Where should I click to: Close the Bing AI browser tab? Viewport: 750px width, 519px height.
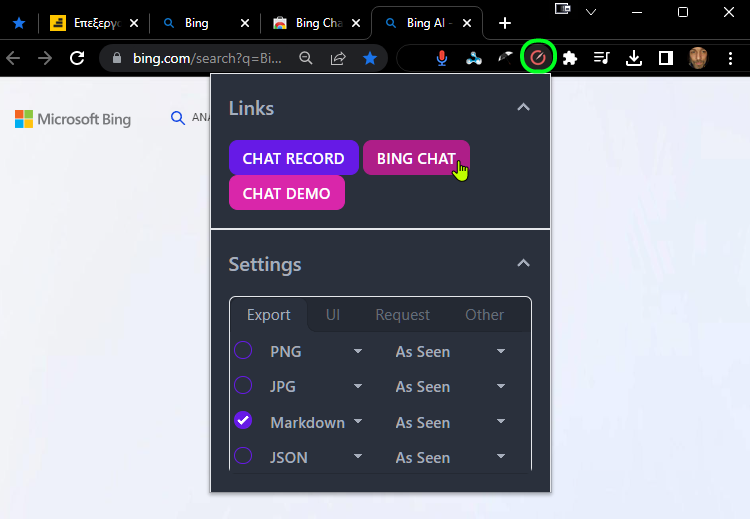coord(467,23)
